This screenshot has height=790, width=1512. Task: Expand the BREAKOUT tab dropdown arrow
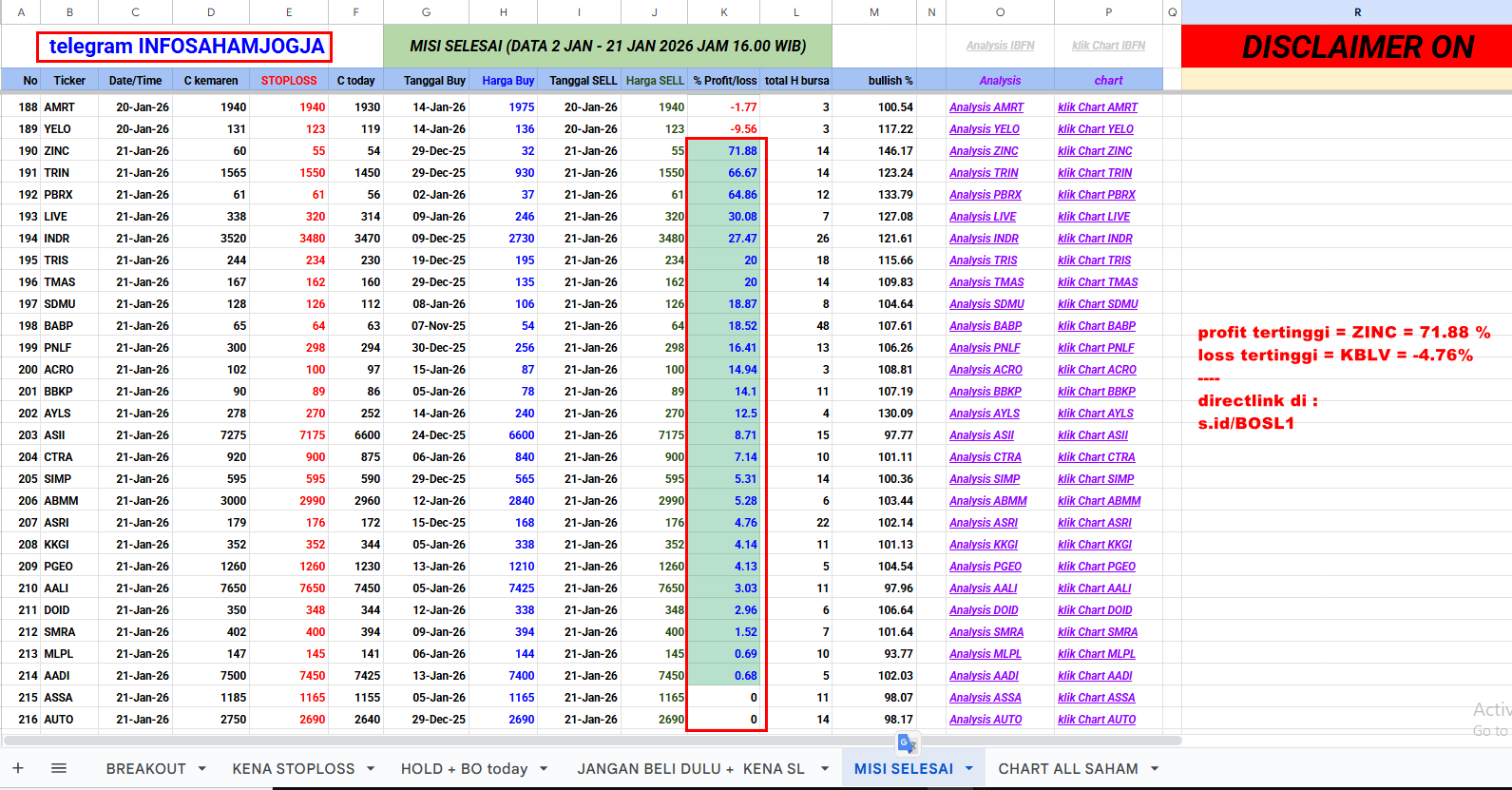pos(202,768)
